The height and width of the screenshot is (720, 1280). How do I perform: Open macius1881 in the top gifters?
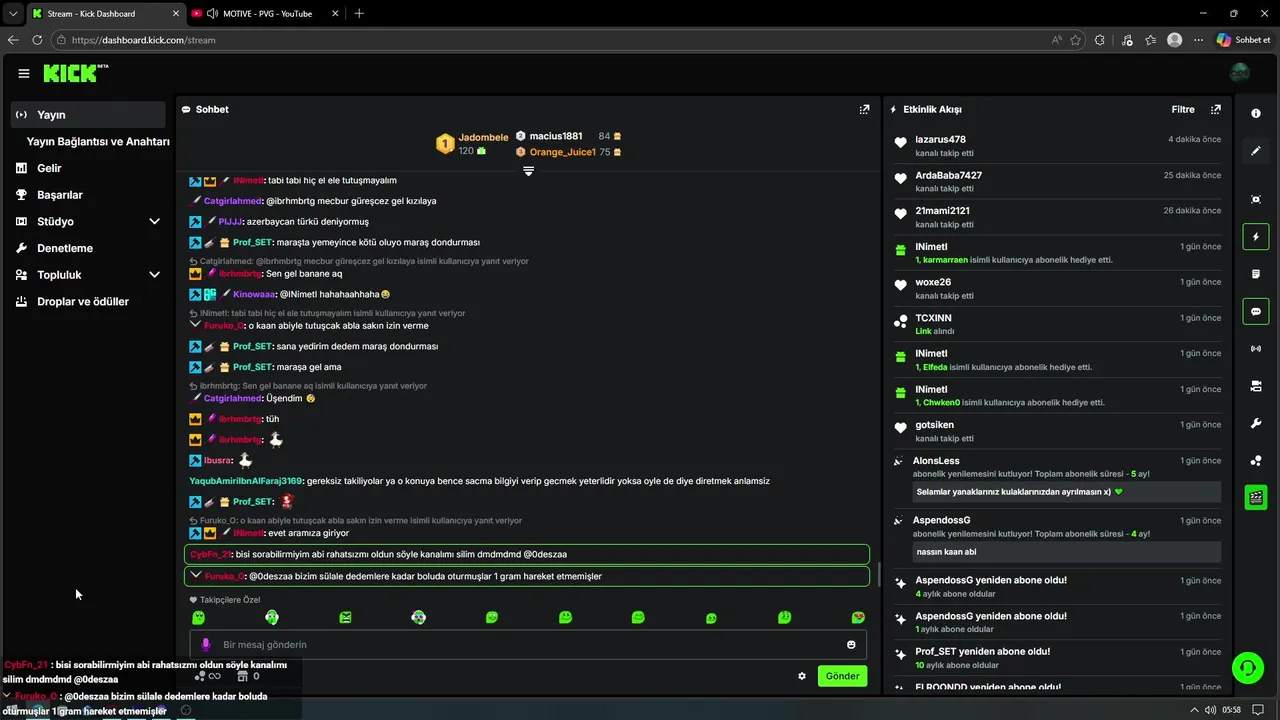556,136
